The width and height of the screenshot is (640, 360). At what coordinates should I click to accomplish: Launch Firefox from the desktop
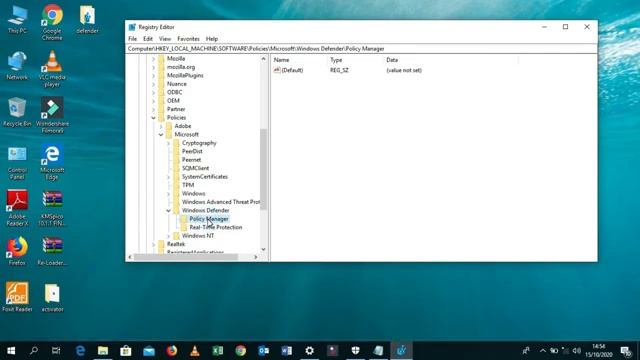(17, 251)
